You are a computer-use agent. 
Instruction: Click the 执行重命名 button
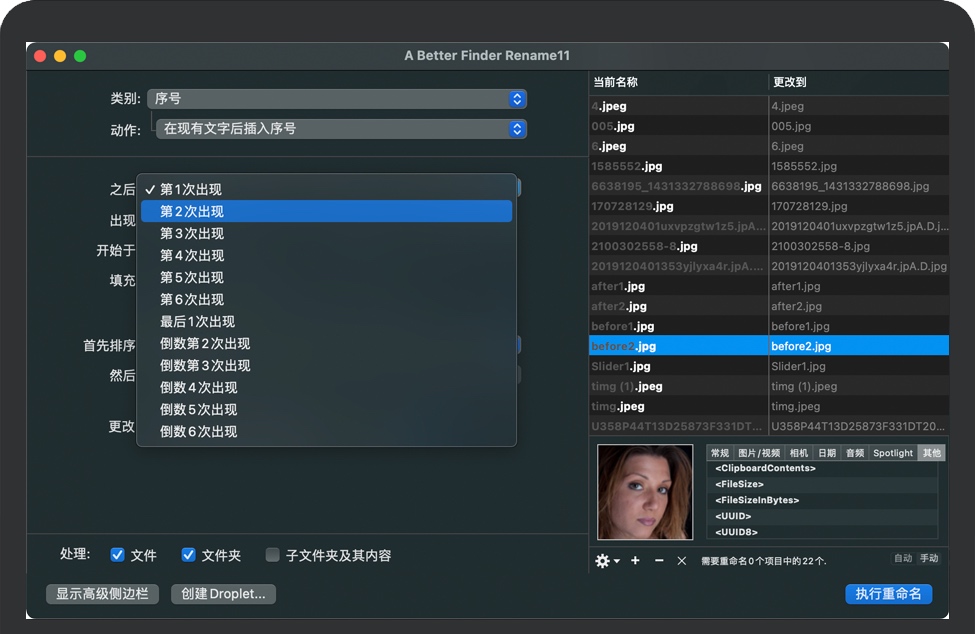888,593
